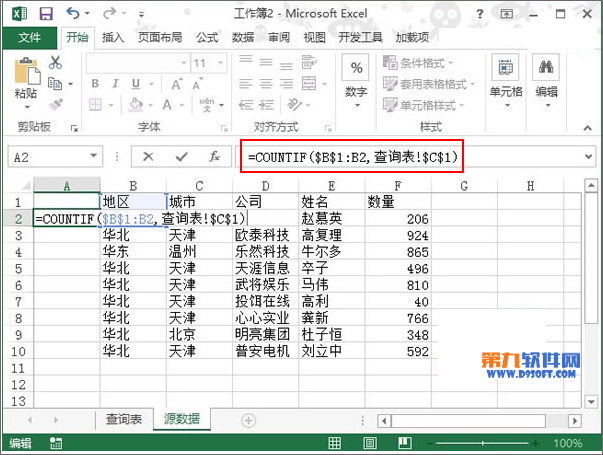Switch to the 数据 Data tab
The width and height of the screenshot is (603, 455).
[243, 37]
